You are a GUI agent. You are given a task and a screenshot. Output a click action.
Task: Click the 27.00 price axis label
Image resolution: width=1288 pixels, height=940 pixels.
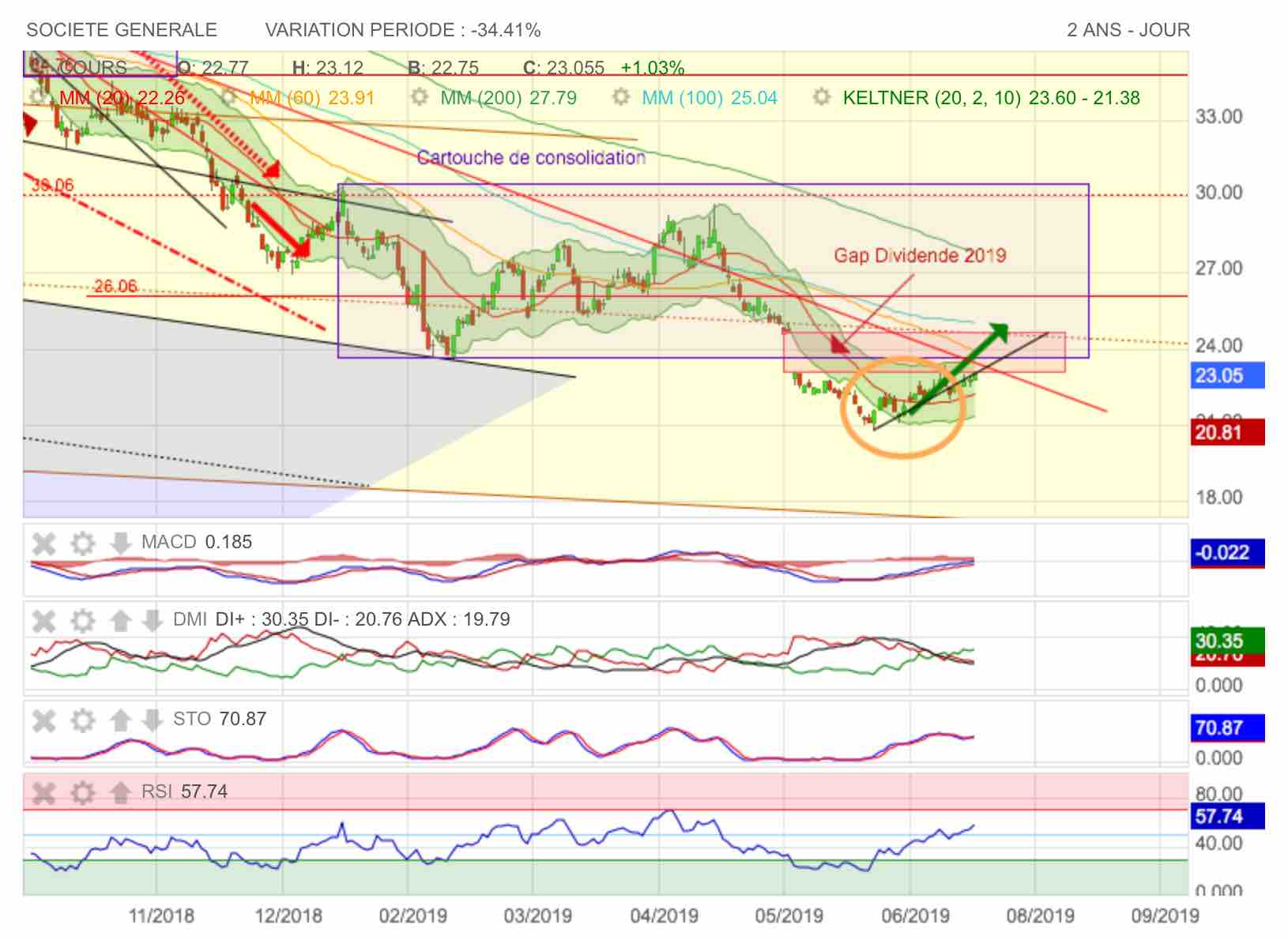pyautogui.click(x=1219, y=269)
